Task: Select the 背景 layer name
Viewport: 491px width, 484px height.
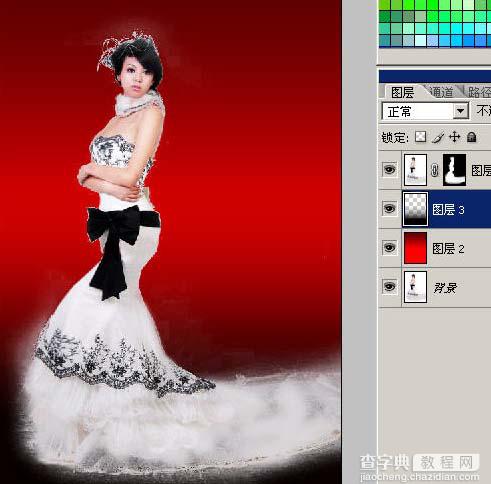Action: (445, 288)
